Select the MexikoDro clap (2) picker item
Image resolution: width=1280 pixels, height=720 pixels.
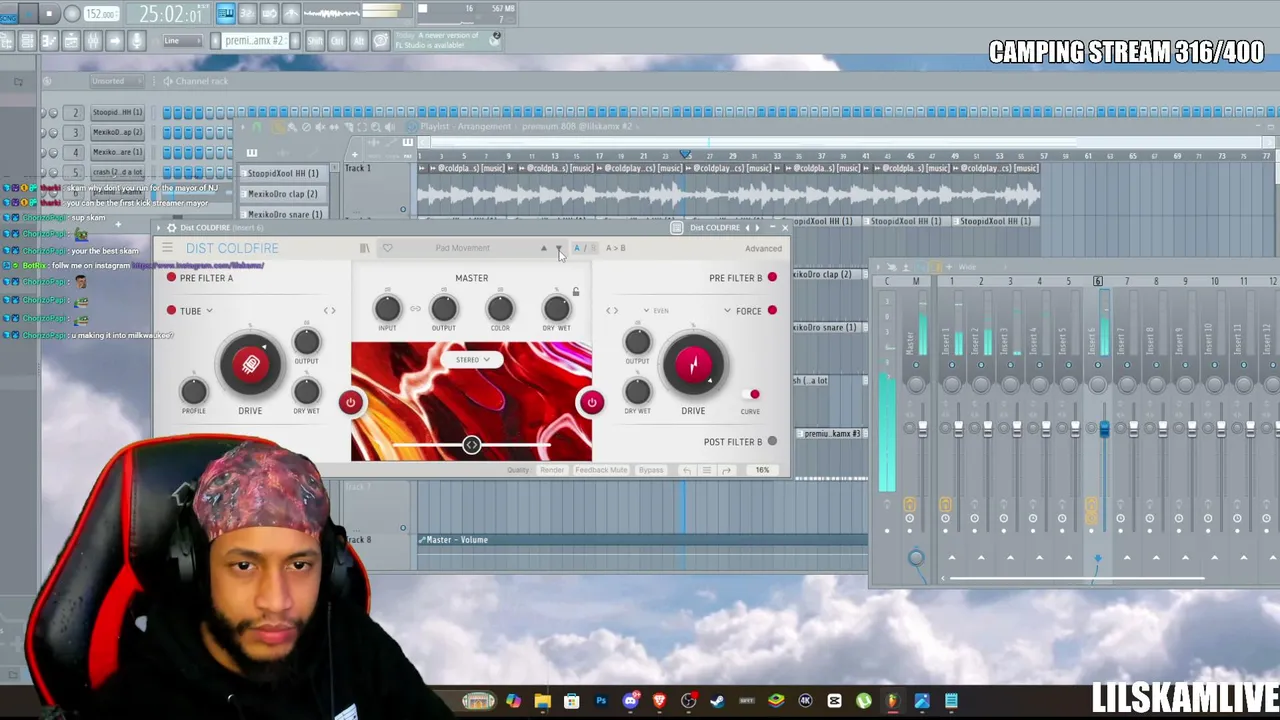[x=283, y=194]
